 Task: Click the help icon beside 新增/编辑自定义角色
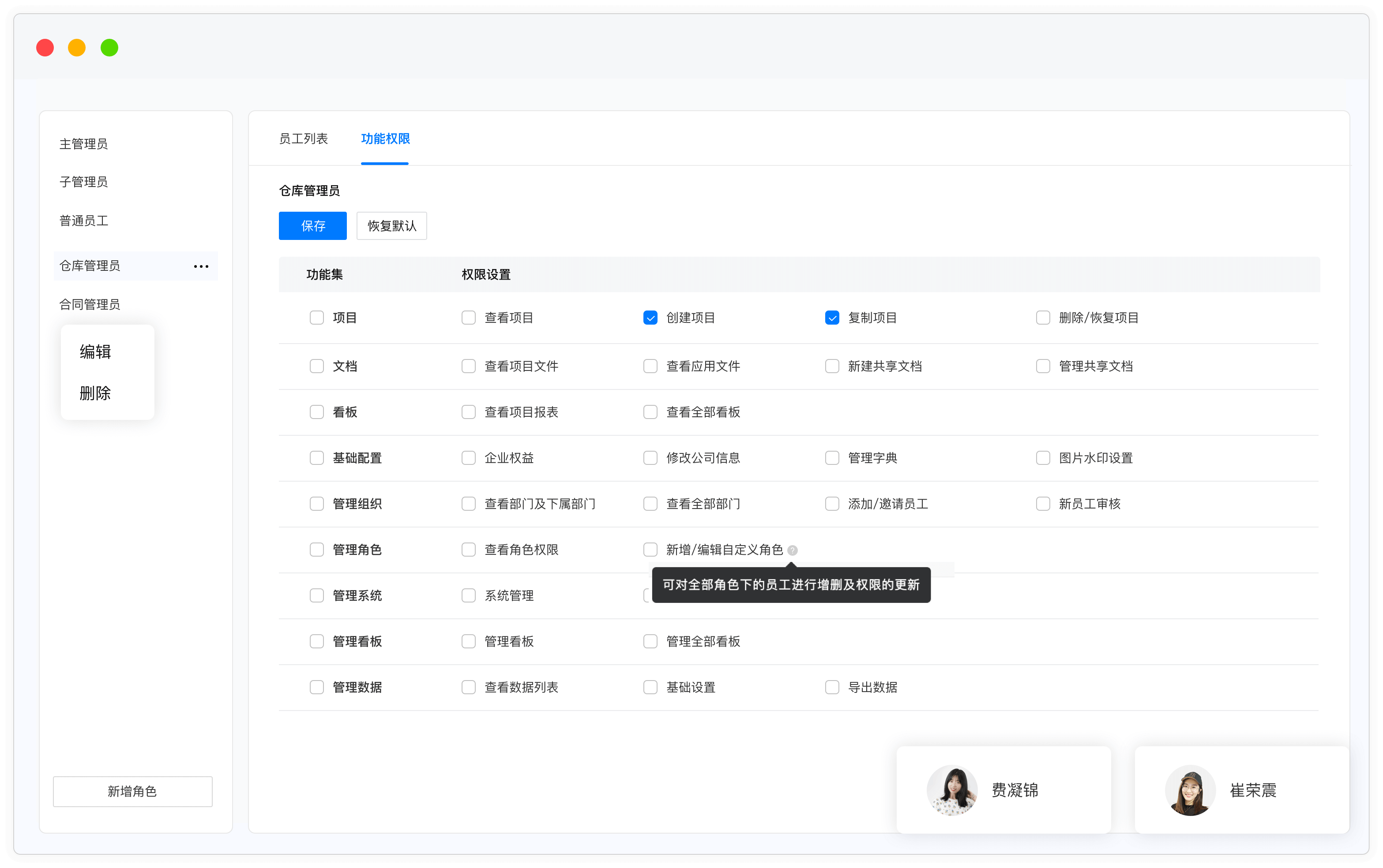[x=793, y=550]
